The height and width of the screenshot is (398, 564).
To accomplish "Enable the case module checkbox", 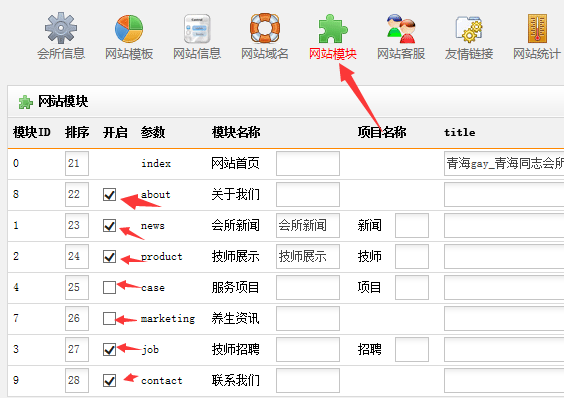I will point(109,288).
